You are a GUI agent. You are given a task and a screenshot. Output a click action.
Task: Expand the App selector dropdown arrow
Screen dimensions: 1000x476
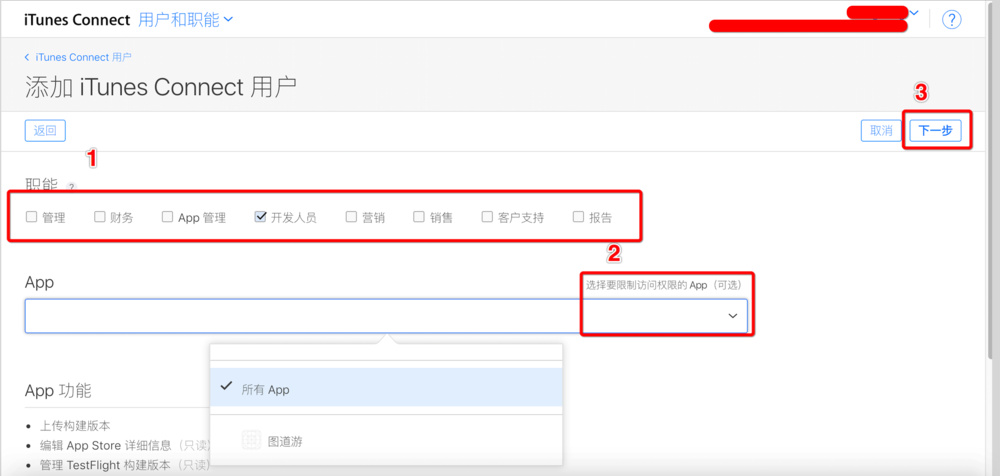733,316
